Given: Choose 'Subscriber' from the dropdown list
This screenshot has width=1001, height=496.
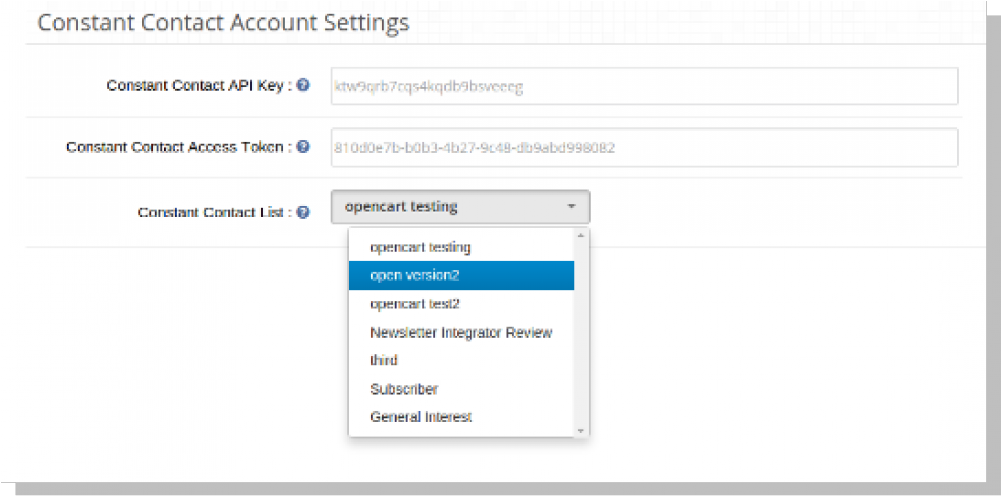Looking at the screenshot, I should 404,389.
